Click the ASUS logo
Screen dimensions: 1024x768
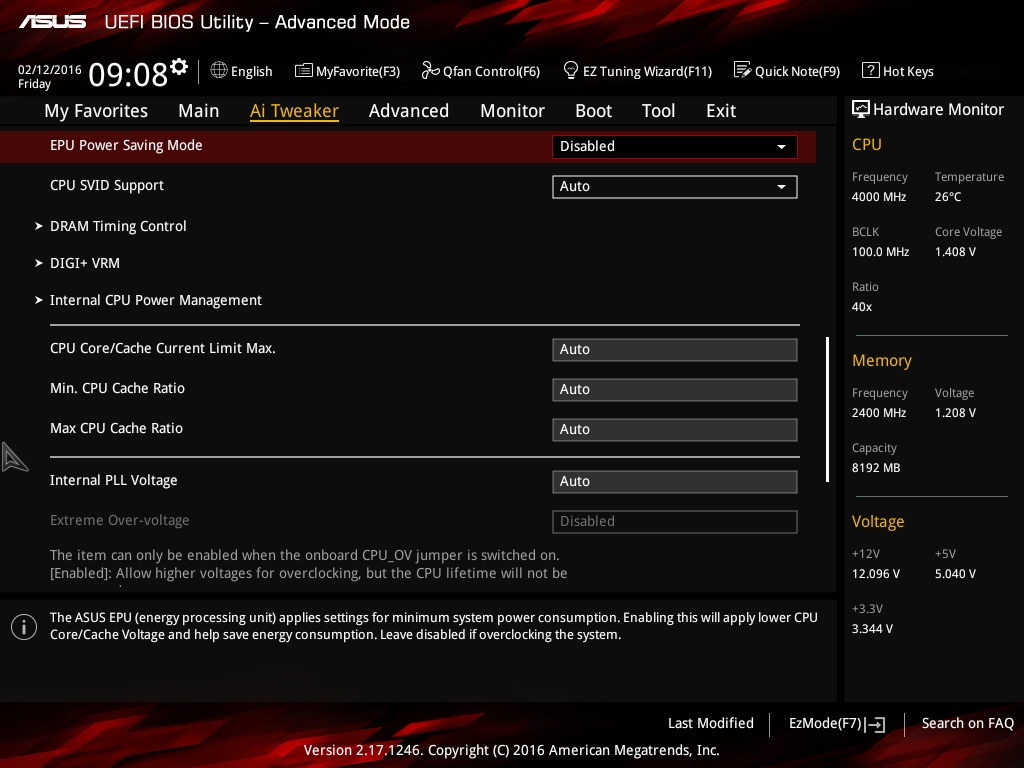(x=53, y=22)
